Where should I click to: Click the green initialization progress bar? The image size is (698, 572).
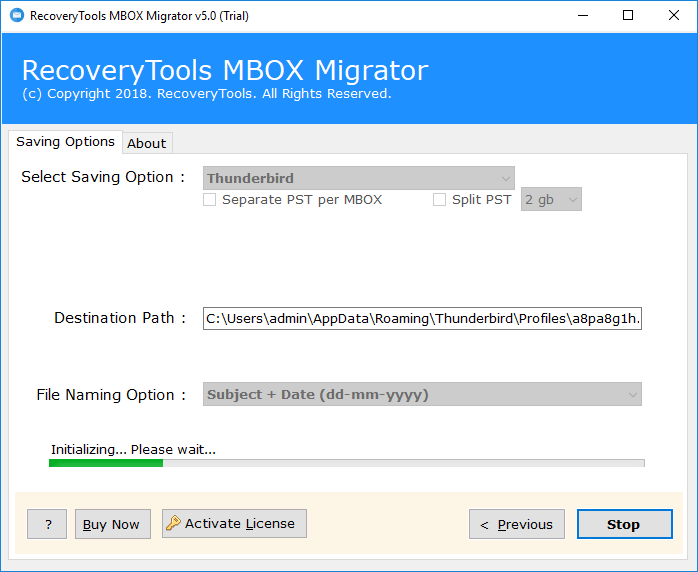pyautogui.click(x=346, y=463)
